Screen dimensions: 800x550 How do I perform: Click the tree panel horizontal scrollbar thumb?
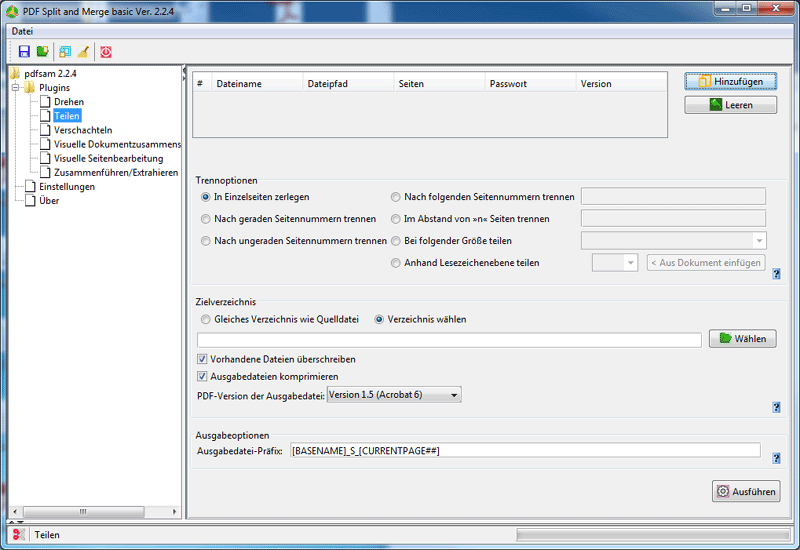84,511
